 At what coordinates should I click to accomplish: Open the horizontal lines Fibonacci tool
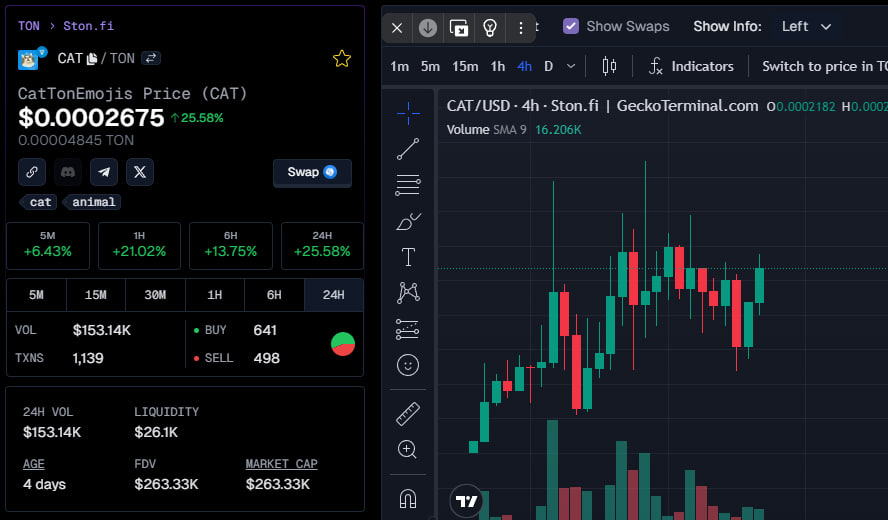tap(408, 185)
